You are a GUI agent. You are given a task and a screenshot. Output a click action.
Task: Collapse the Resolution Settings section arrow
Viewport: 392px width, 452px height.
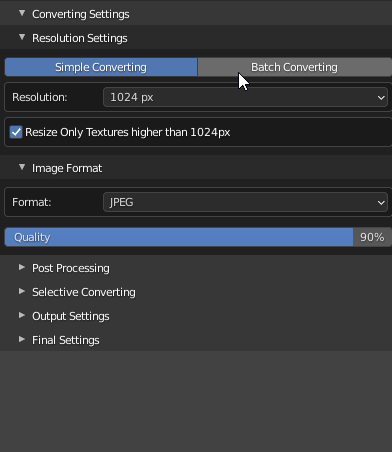click(x=22, y=37)
